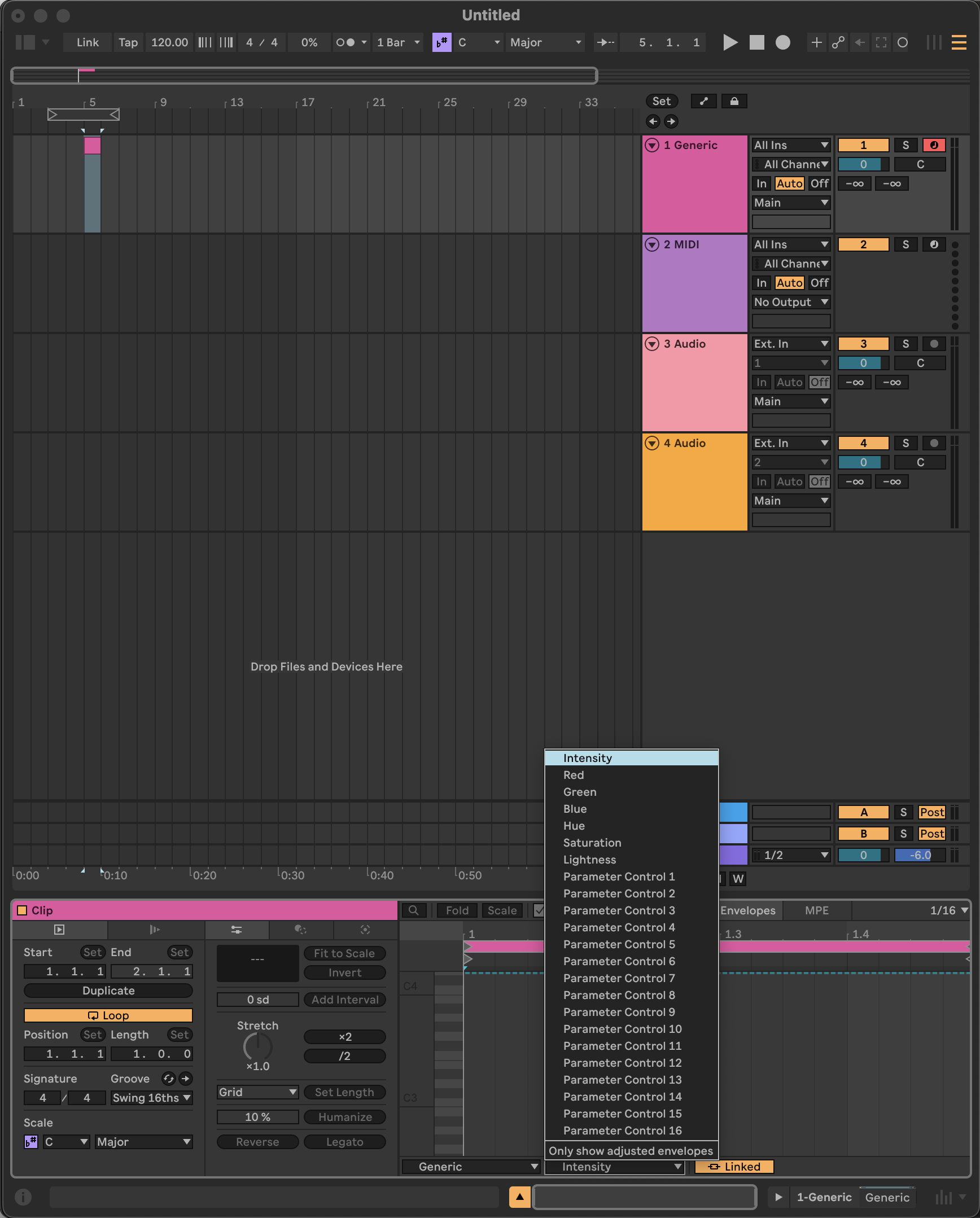980x1218 pixels.
Task: Click the tempo field 120.00
Action: [x=169, y=42]
